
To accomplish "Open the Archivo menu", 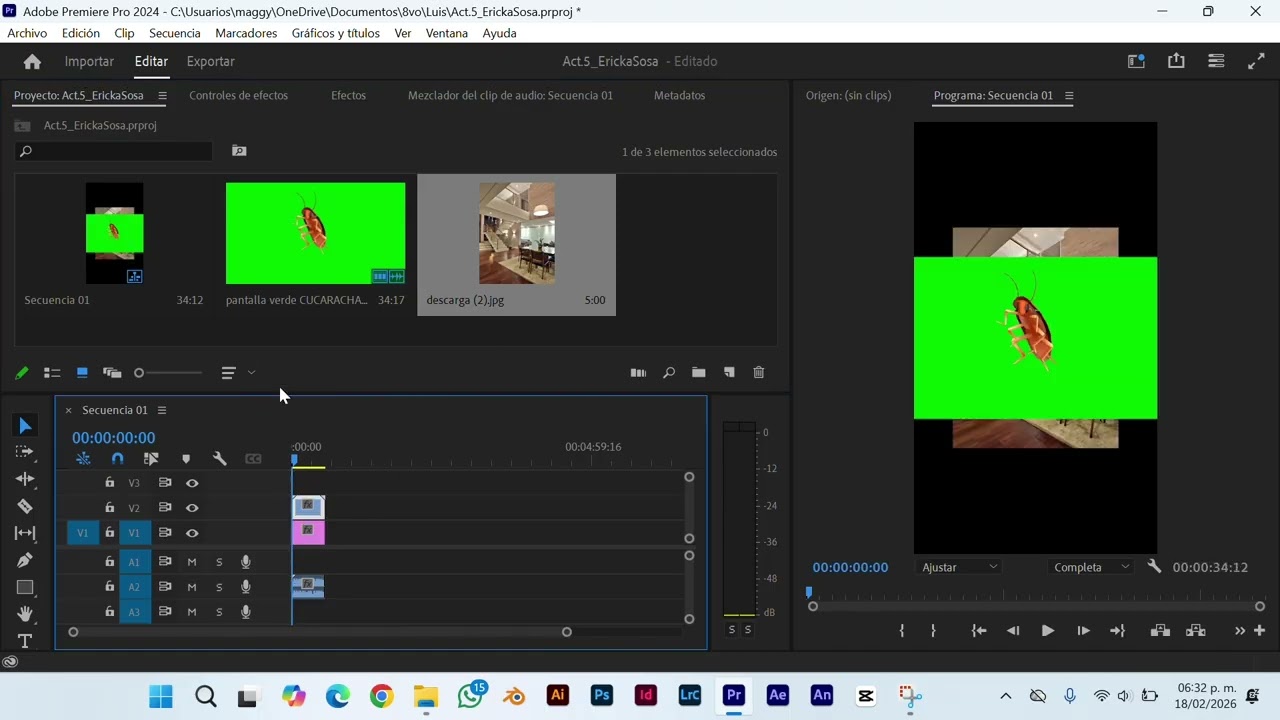I will click(x=27, y=33).
